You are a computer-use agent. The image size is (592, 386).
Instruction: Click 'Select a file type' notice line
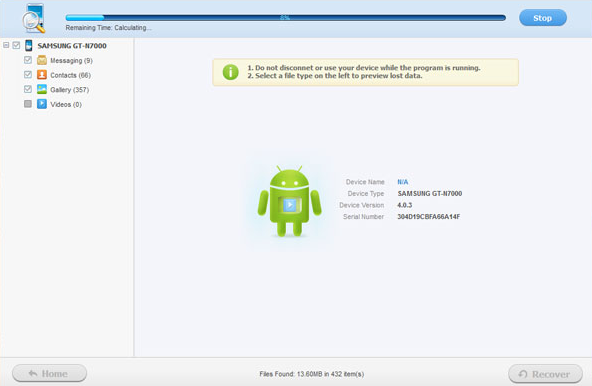[335, 76]
